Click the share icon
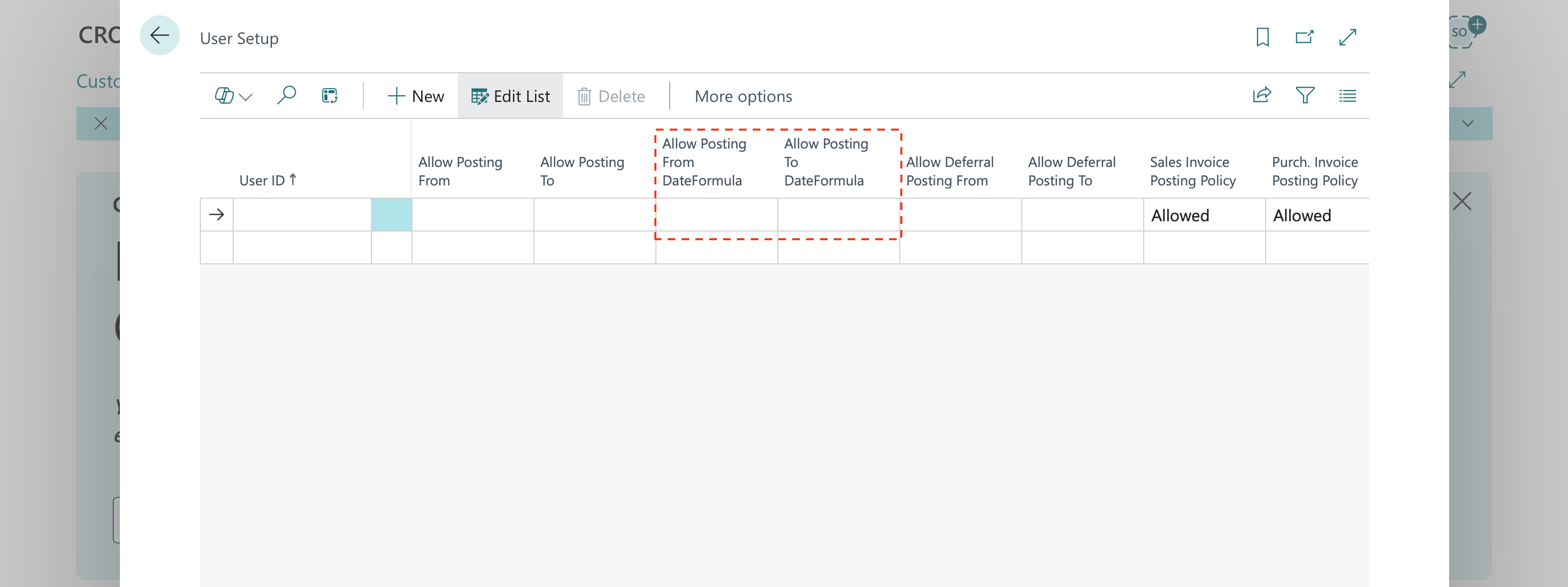Screen dimensions: 1568x587 [1261, 95]
